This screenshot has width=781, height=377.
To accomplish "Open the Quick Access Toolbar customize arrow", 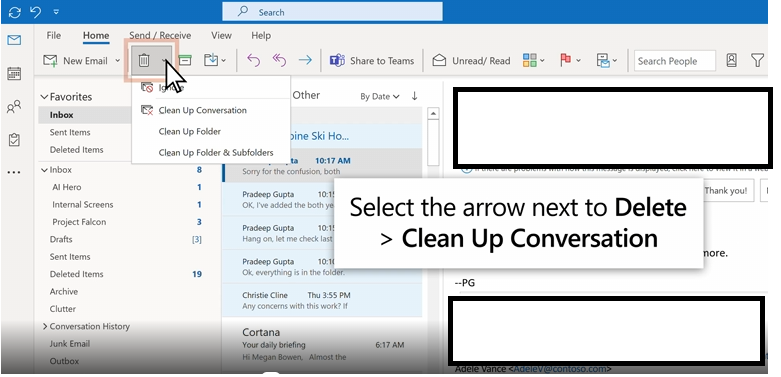I will point(56,12).
